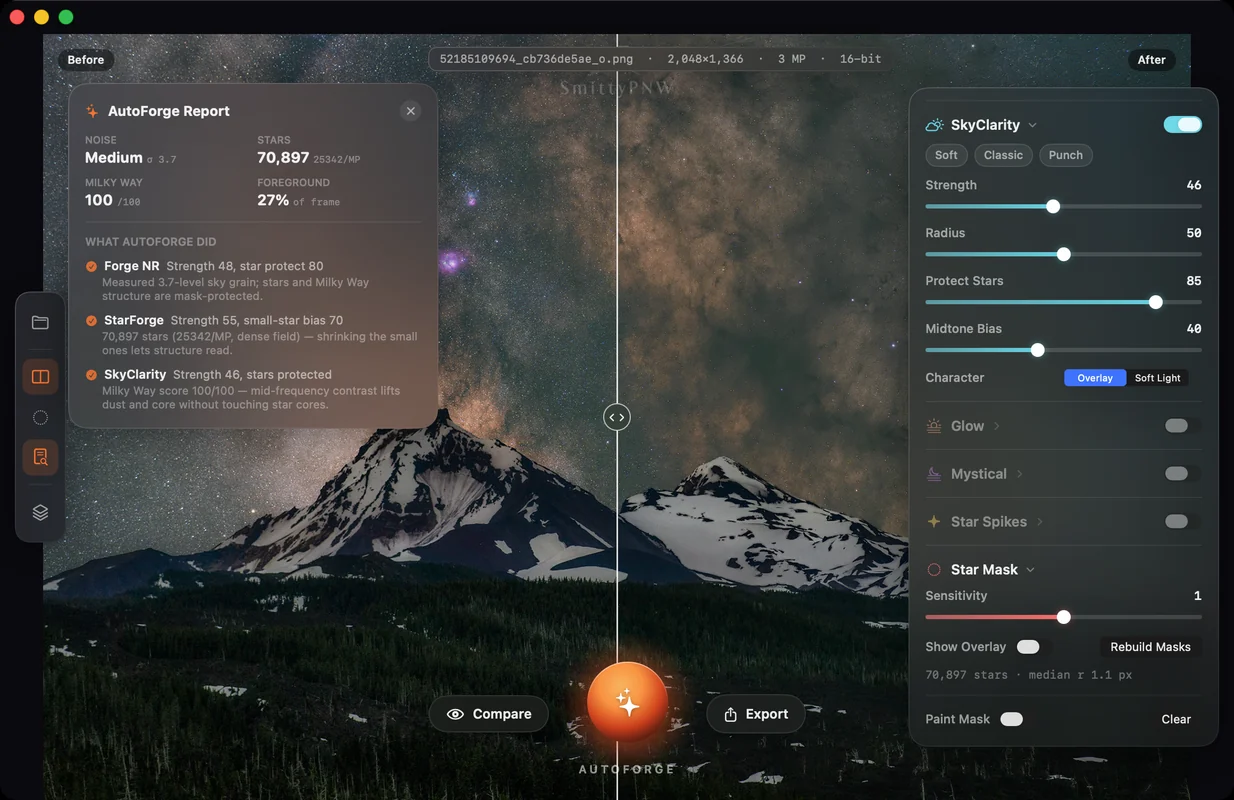
Task: Click the Midtone Bias value 40
Action: click(x=1194, y=329)
